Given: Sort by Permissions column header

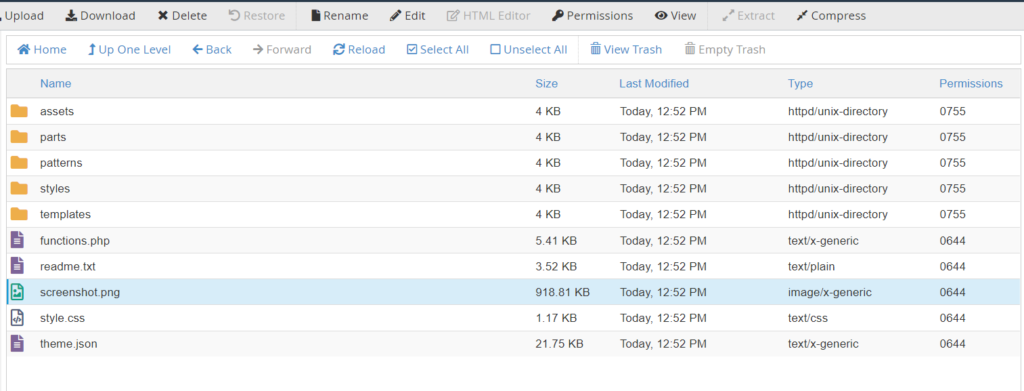Looking at the screenshot, I should pyautogui.click(x=970, y=84).
